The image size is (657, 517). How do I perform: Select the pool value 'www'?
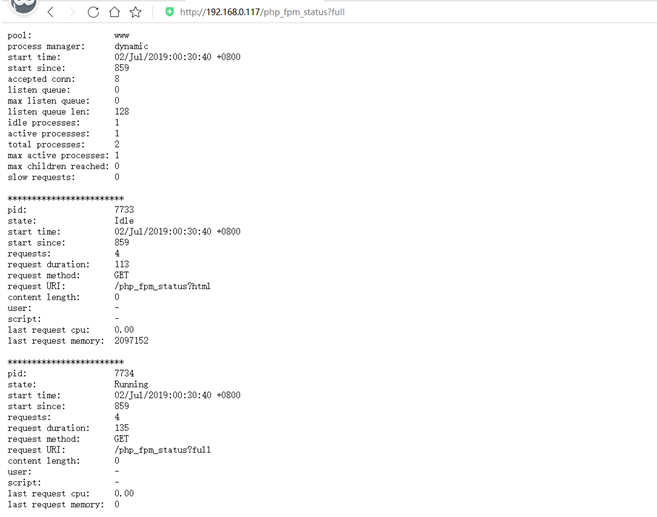[x=122, y=36]
